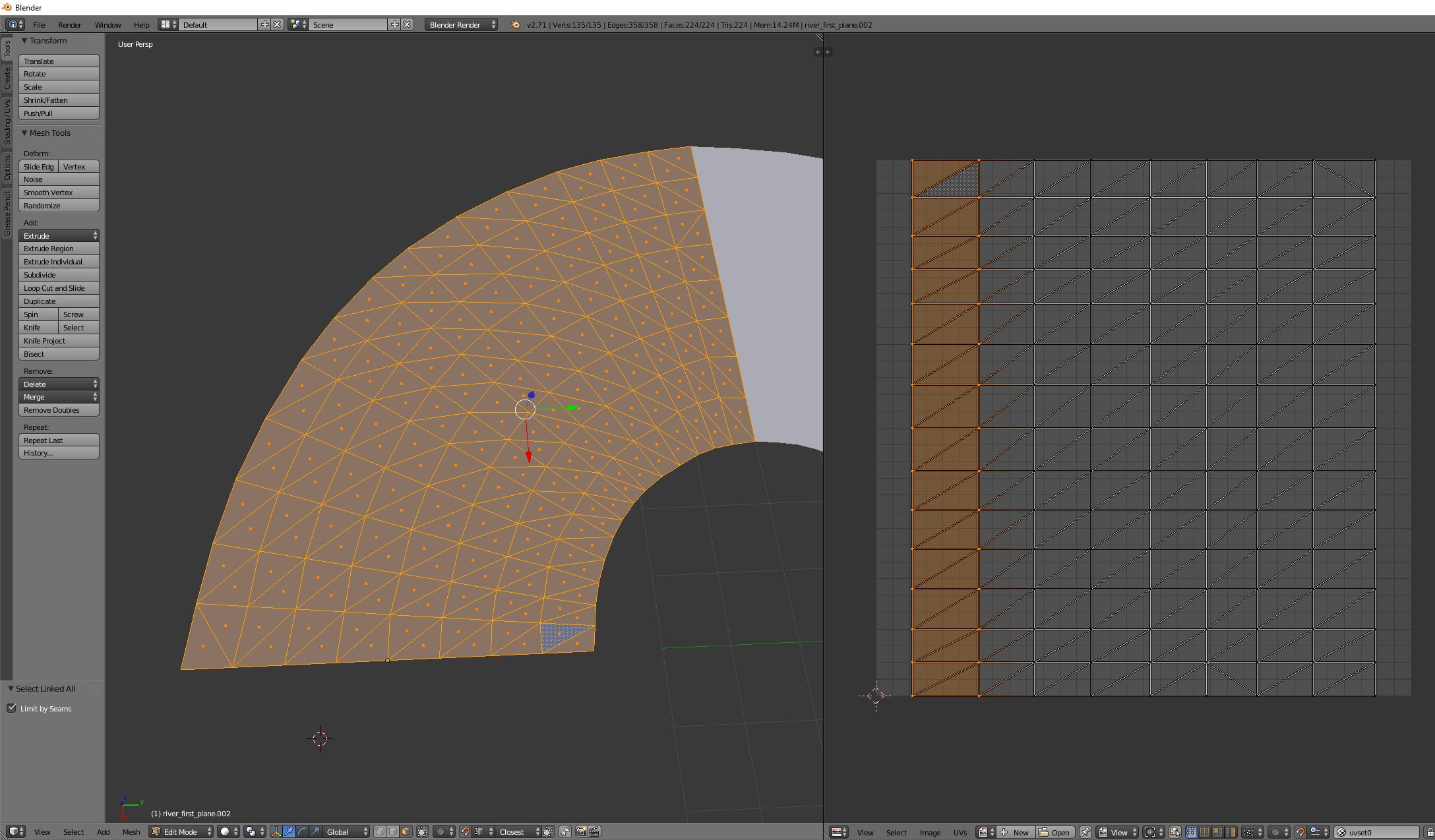Toggle proportional editing in 3D view
This screenshot has width=1435, height=840.
click(445, 831)
